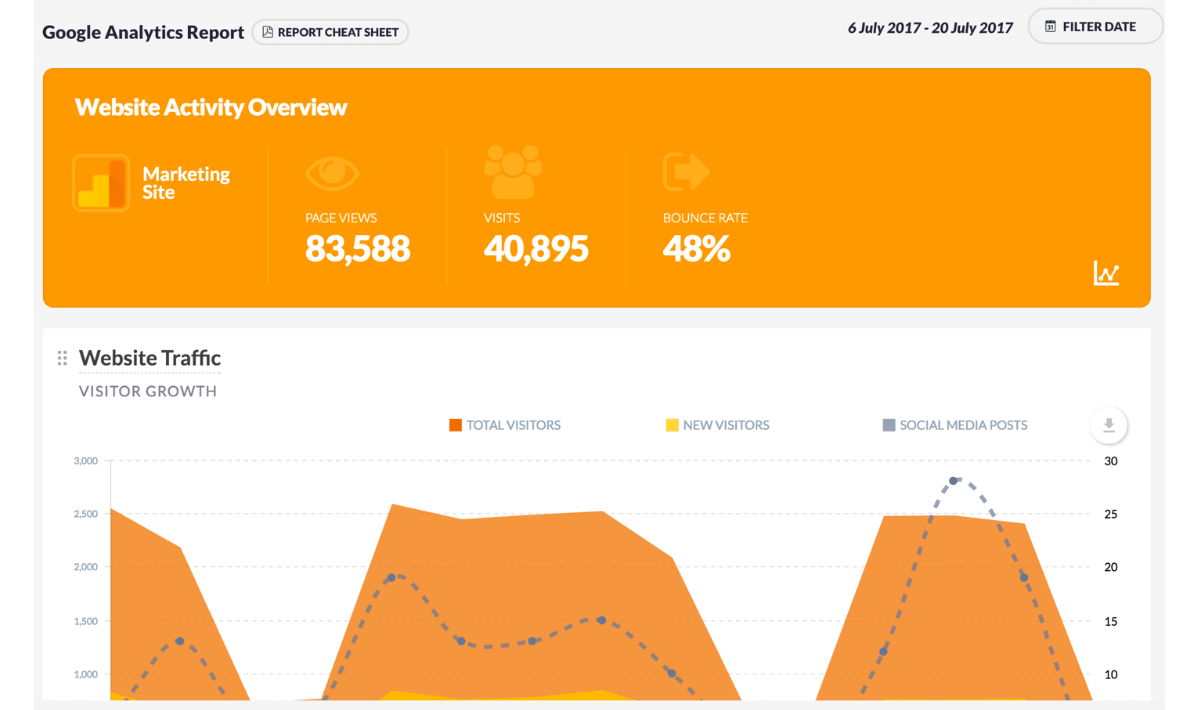Click the 83,588 page views value
This screenshot has width=1200, height=710.
tap(357, 249)
